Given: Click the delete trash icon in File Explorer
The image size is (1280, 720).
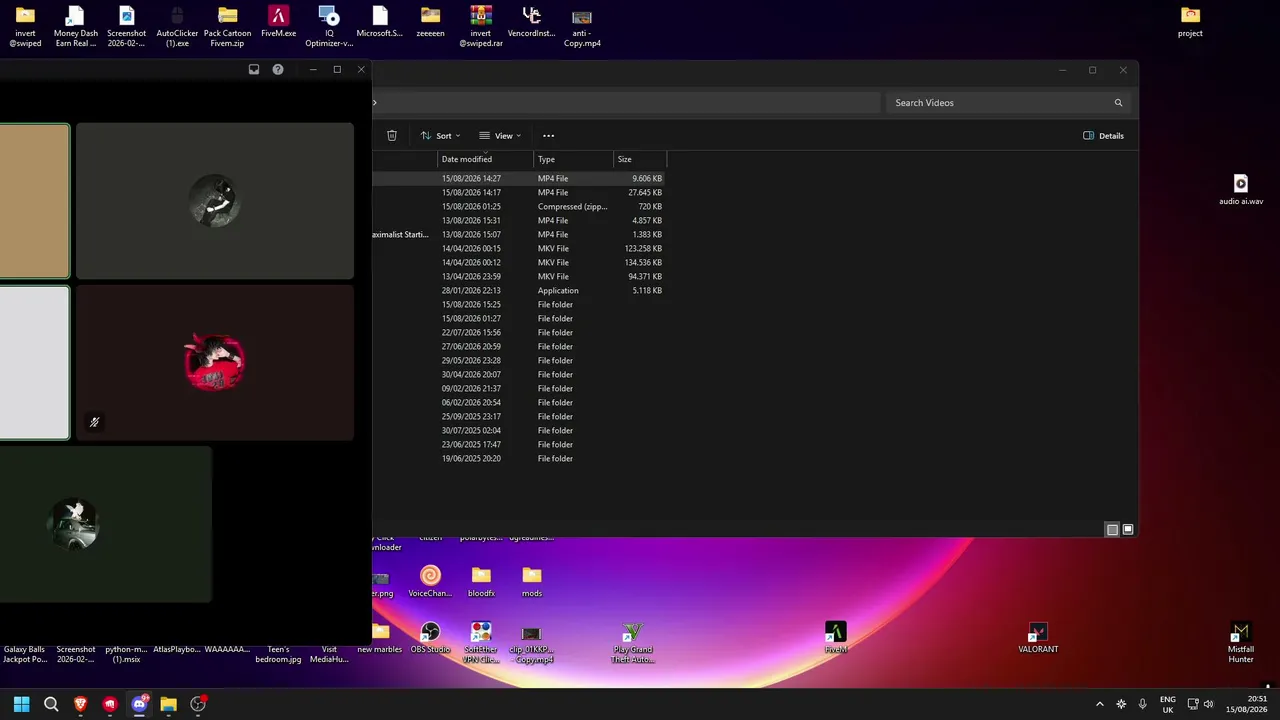Looking at the screenshot, I should pos(392,135).
